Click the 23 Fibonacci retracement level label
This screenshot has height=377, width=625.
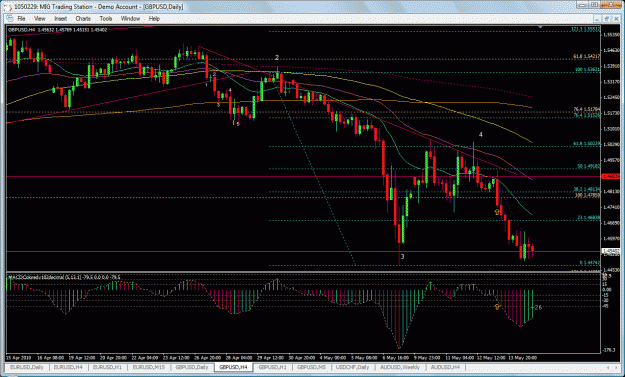point(589,218)
